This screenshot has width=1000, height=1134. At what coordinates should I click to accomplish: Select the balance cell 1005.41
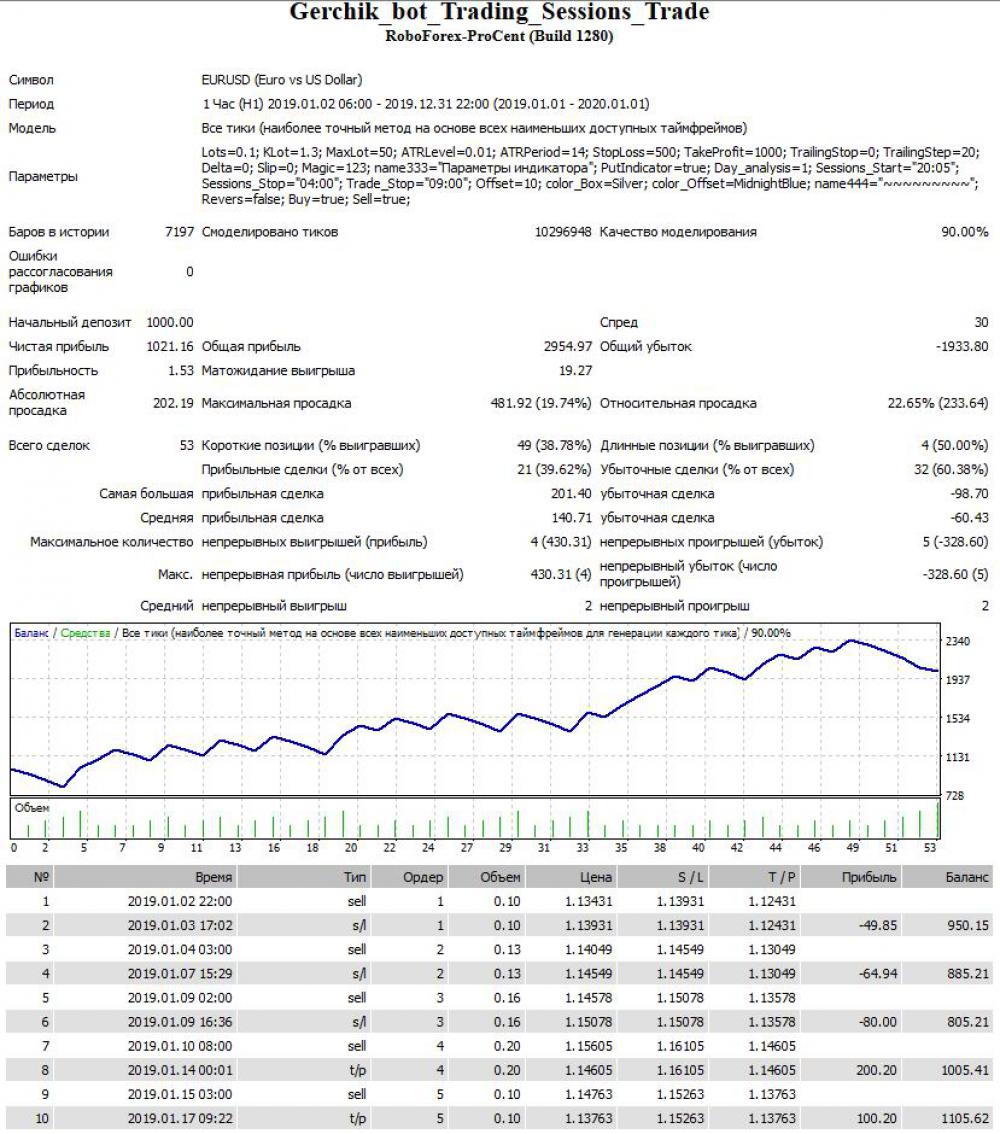coord(965,1070)
